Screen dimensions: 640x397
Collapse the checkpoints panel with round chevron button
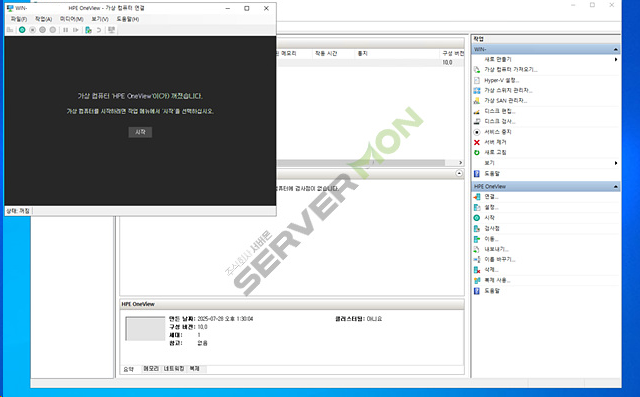coord(459,173)
